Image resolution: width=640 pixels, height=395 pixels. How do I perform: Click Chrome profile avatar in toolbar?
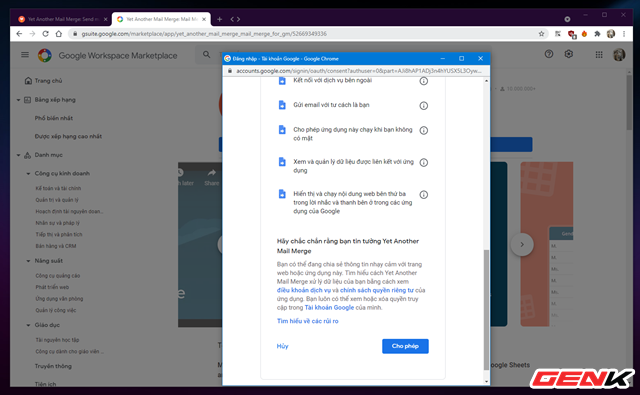611,34
